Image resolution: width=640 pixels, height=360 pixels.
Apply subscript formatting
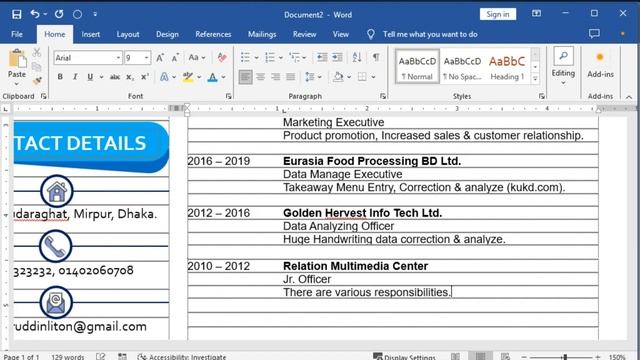coord(129,77)
